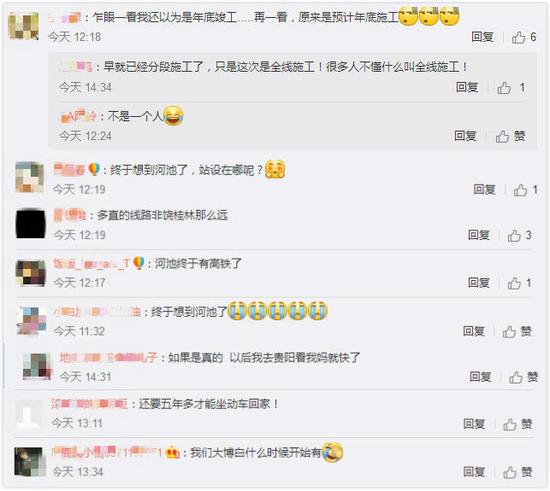Like the 12:18 comment with 6 likes

[x=524, y=37]
